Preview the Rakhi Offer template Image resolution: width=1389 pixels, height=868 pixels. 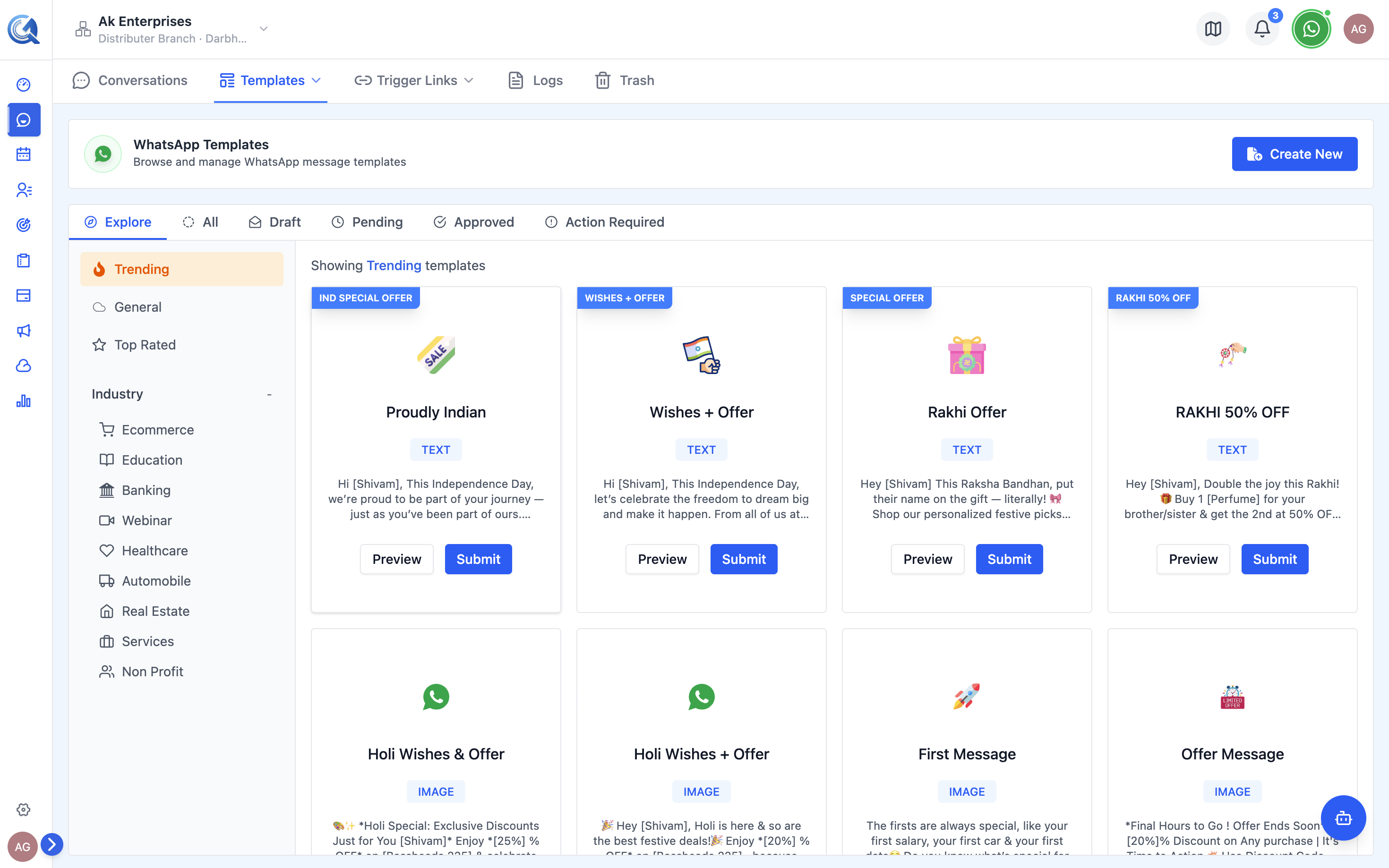[928, 559]
